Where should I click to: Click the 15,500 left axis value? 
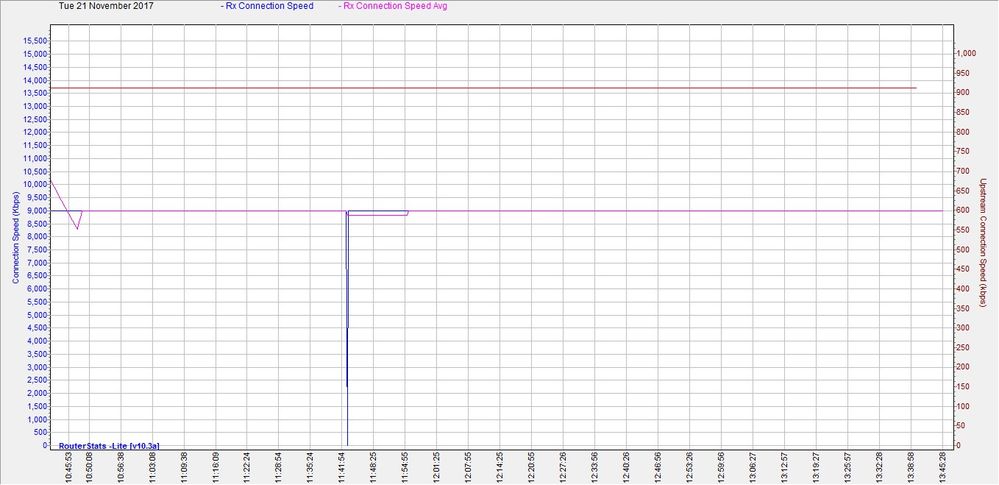point(34,41)
